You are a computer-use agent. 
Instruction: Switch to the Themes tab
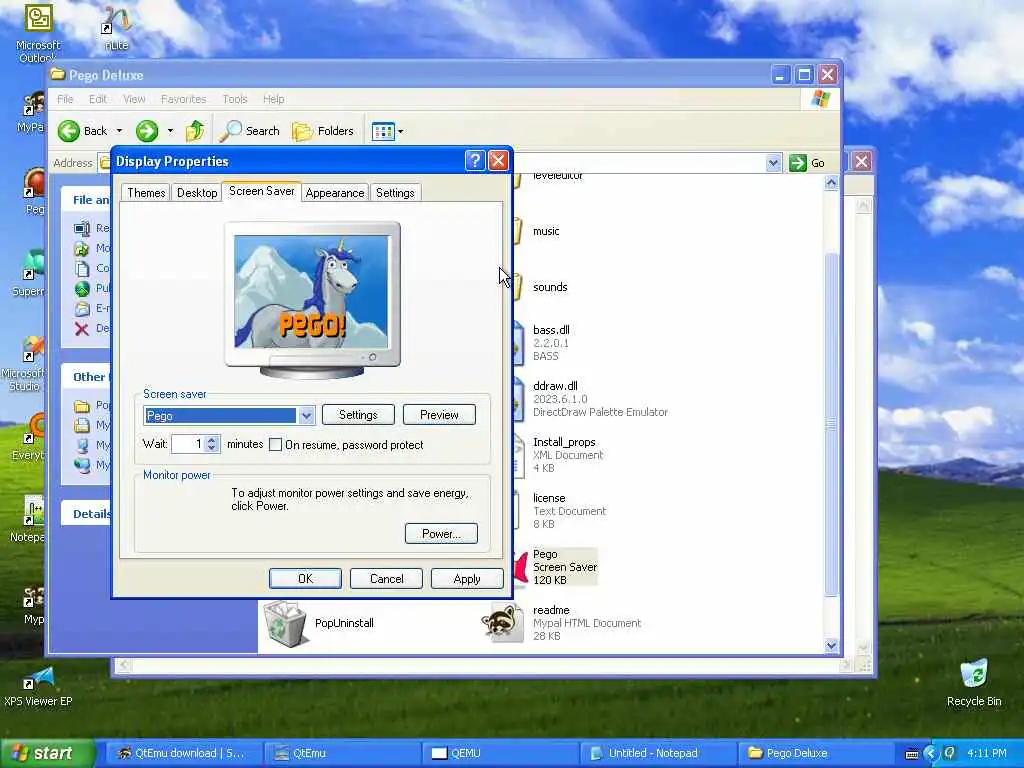tap(146, 193)
